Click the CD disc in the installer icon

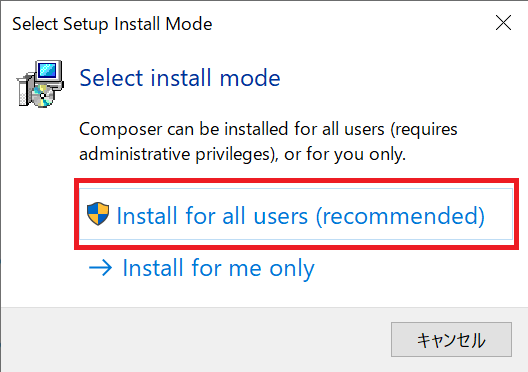coord(42,96)
